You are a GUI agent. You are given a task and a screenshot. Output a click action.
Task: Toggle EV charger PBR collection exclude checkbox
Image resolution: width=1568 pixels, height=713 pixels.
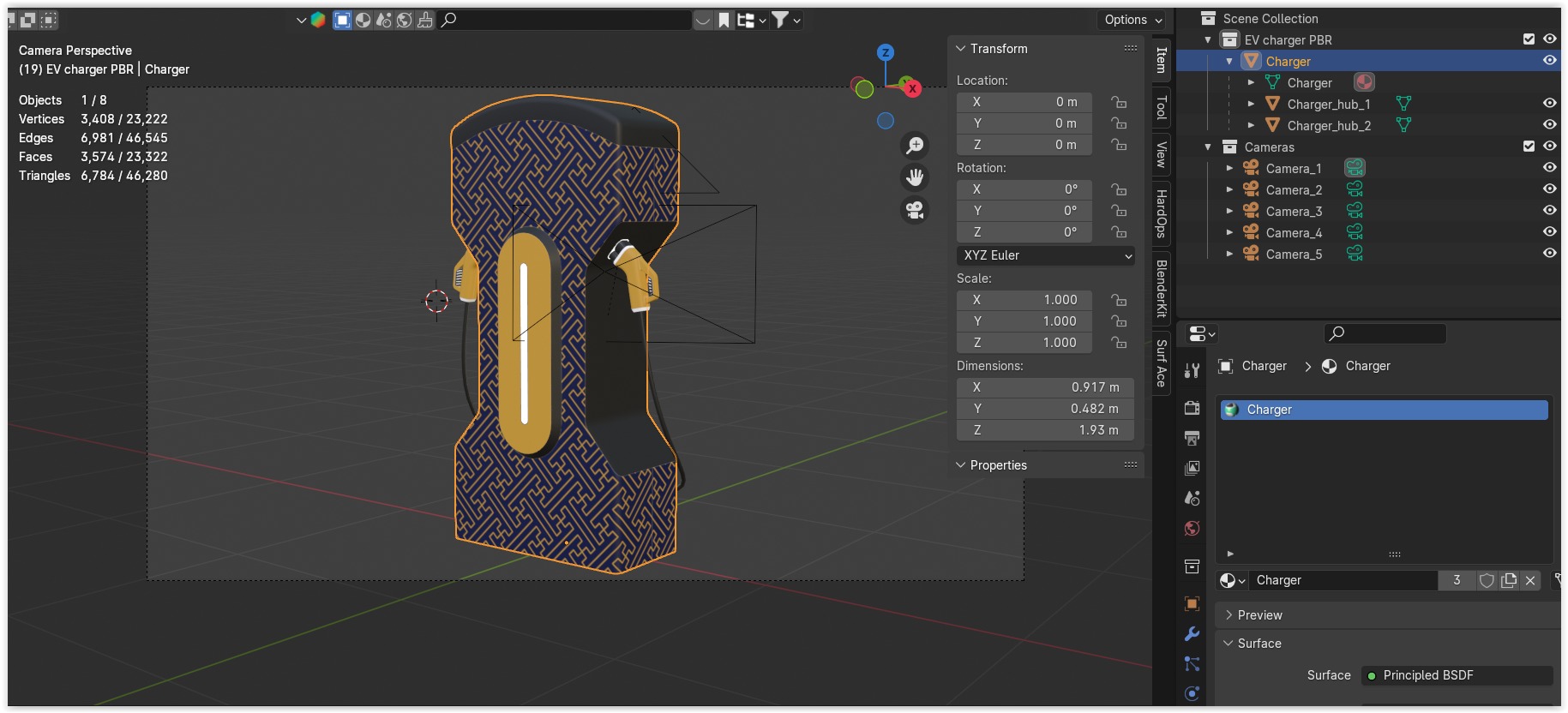(x=1529, y=39)
